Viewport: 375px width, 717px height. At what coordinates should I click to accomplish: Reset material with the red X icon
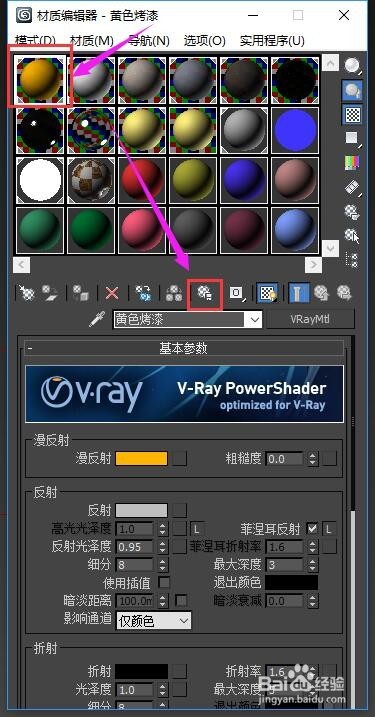coord(112,293)
